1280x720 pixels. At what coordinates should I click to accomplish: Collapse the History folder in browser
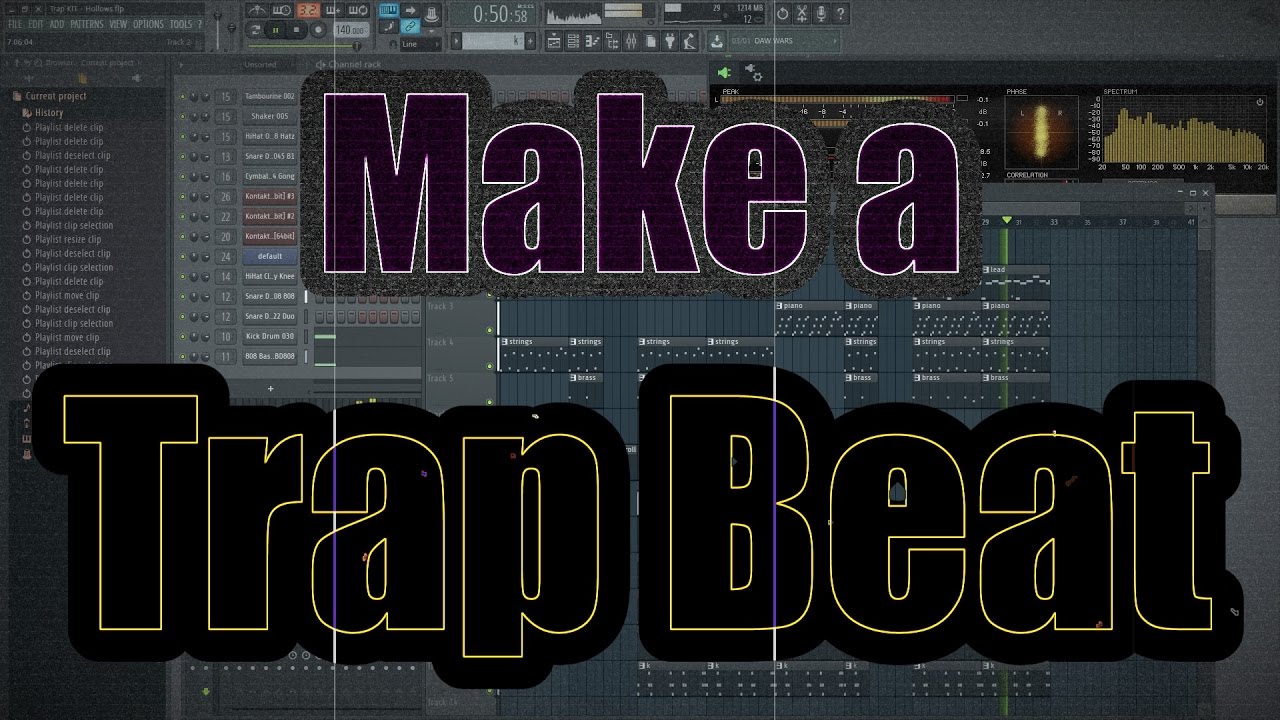pos(42,113)
